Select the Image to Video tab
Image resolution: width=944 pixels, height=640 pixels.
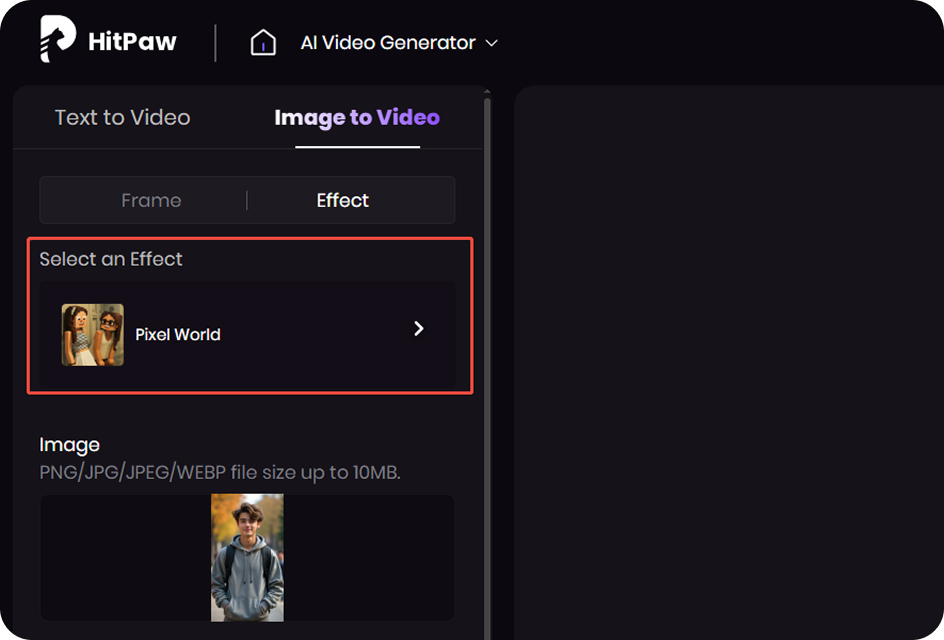point(357,117)
